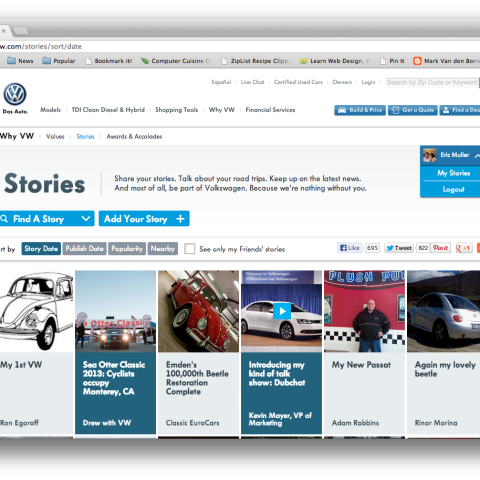
Task: Click author name Classic EuroCars
Action: pos(192,423)
